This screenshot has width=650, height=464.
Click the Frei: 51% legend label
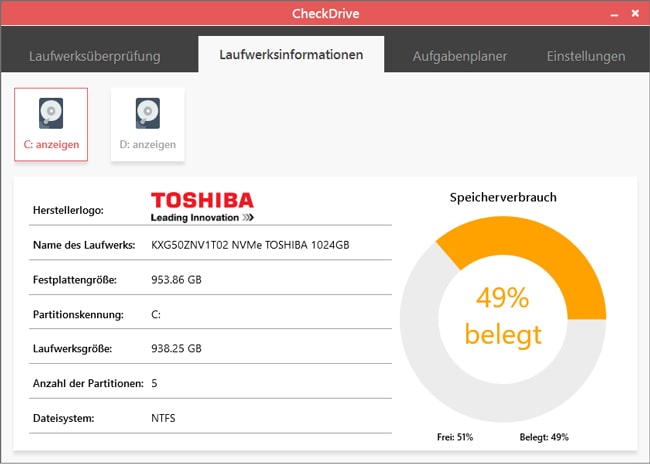point(456,437)
